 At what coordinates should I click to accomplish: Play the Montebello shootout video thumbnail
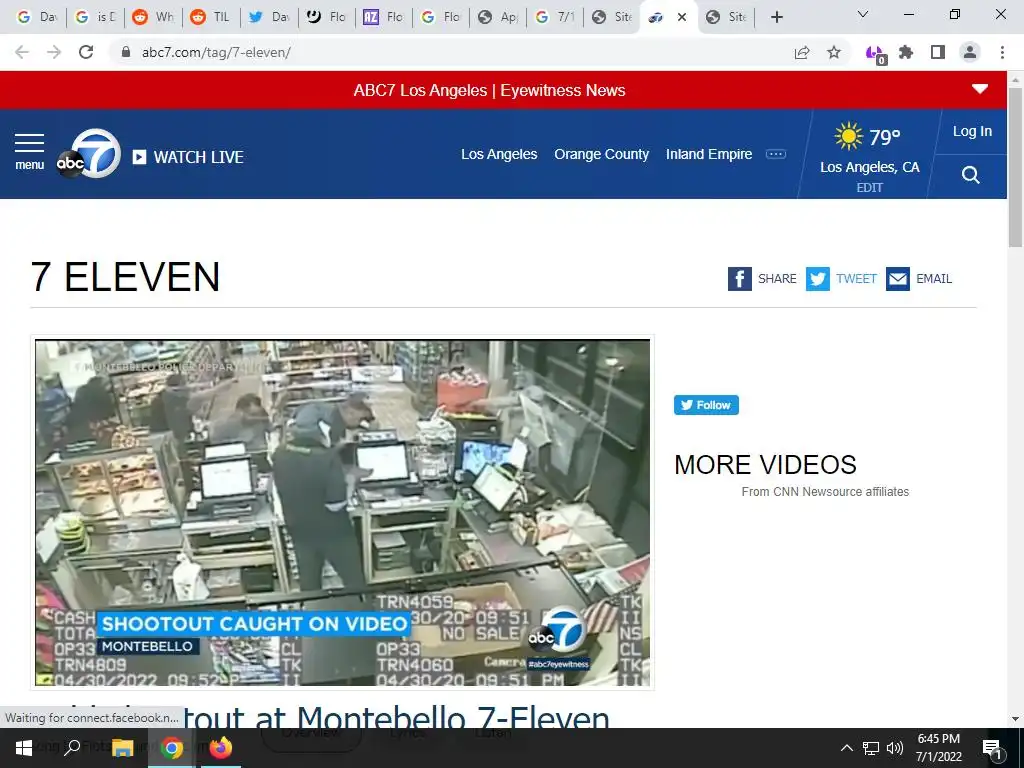(x=342, y=513)
